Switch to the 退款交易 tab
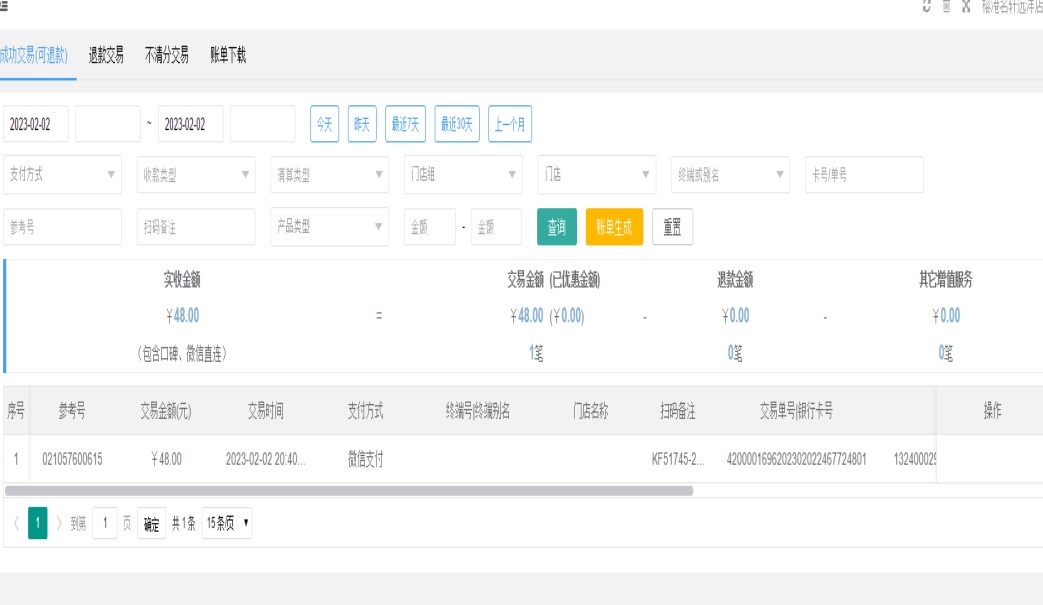The image size is (1043, 605). click(106, 56)
